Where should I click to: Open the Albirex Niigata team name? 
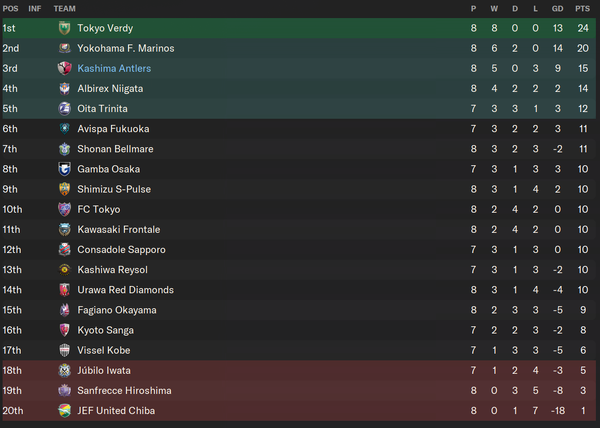pos(110,89)
